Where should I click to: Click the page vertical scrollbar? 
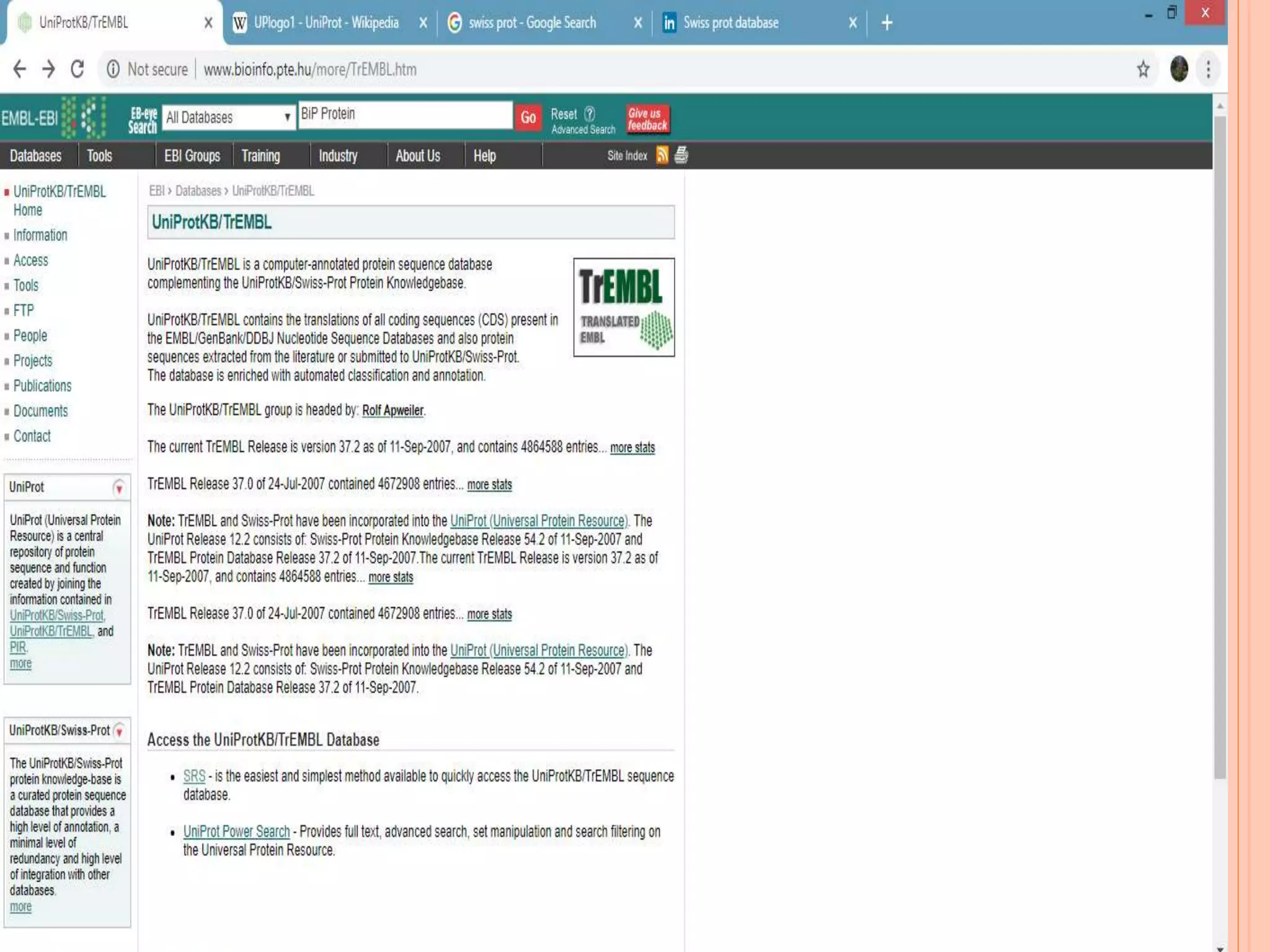click(1220, 446)
